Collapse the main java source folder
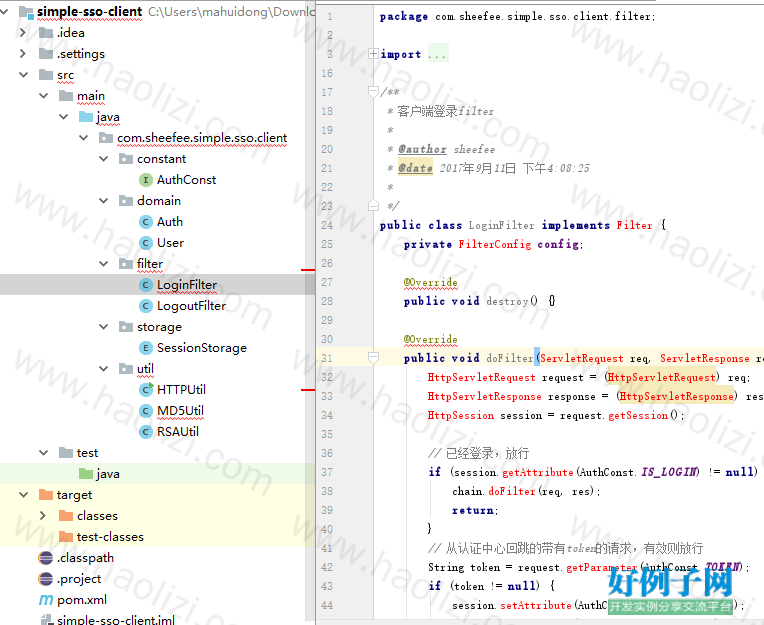Image resolution: width=764 pixels, height=625 pixels. pyautogui.click(x=63, y=116)
